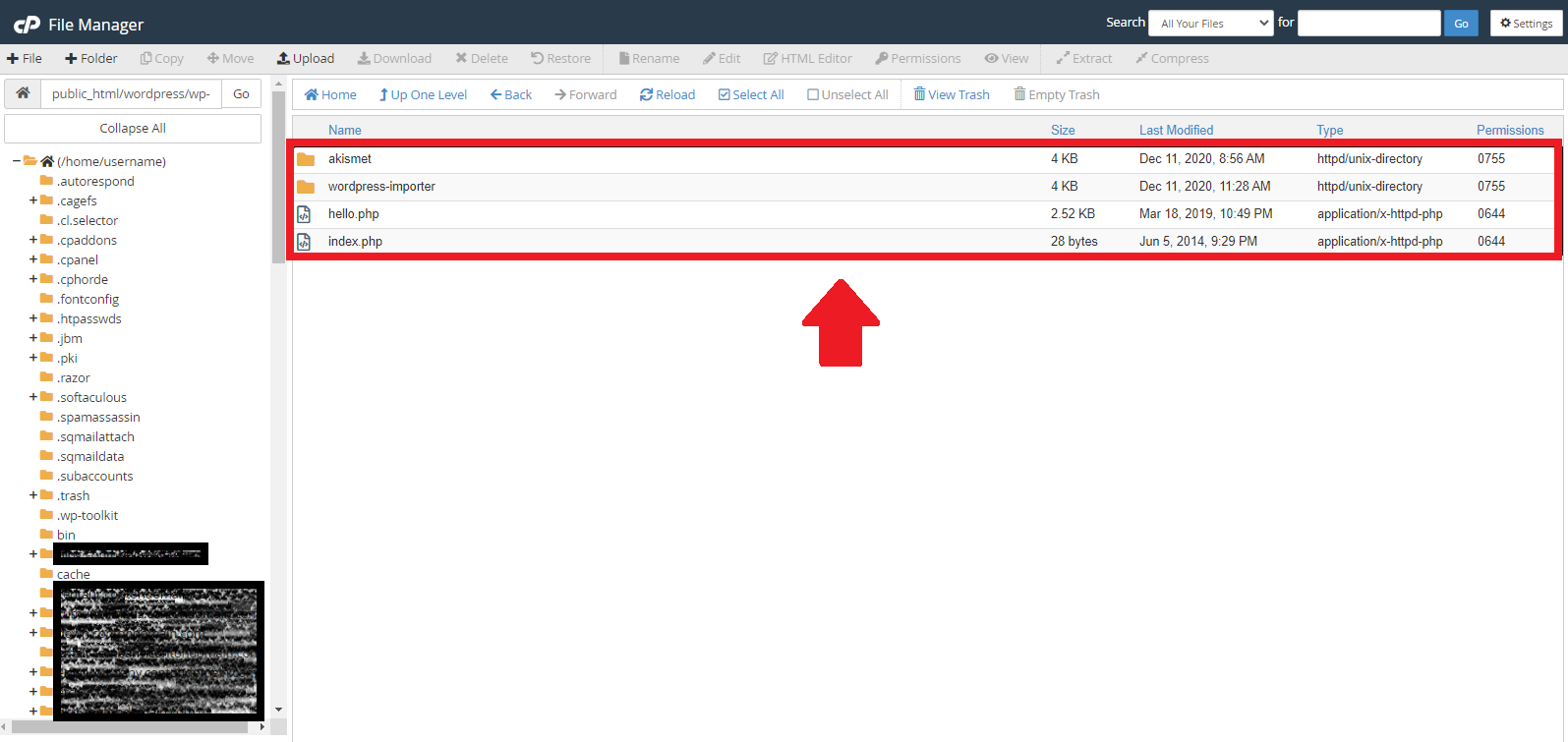This screenshot has height=742, width=1568.
Task: Create a new Folder from toolbar
Action: coord(91,59)
